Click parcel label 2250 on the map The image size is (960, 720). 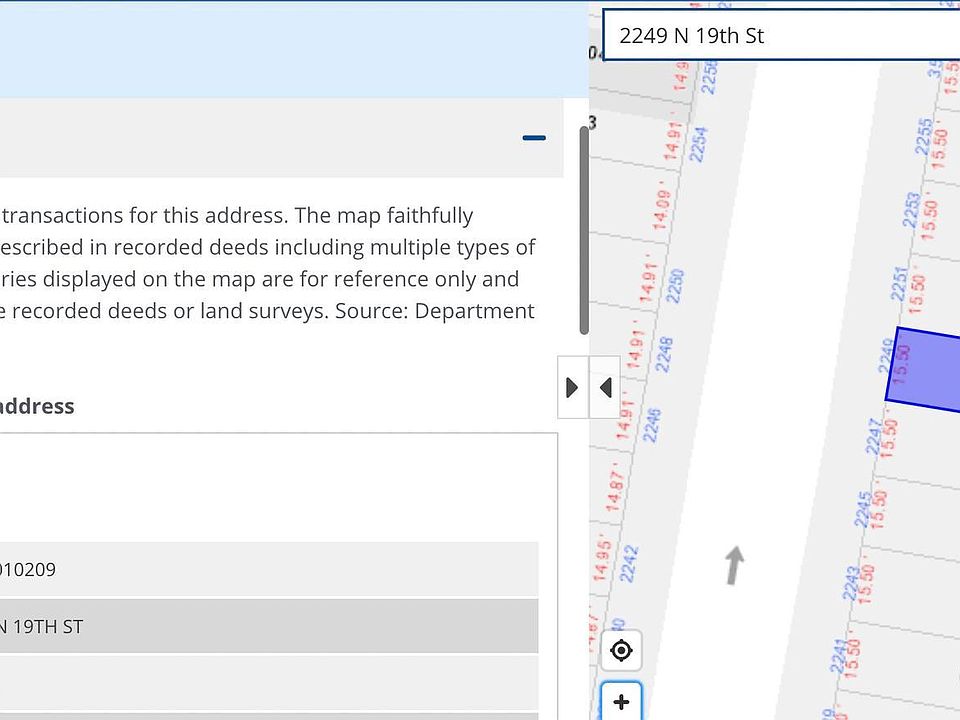tap(675, 286)
